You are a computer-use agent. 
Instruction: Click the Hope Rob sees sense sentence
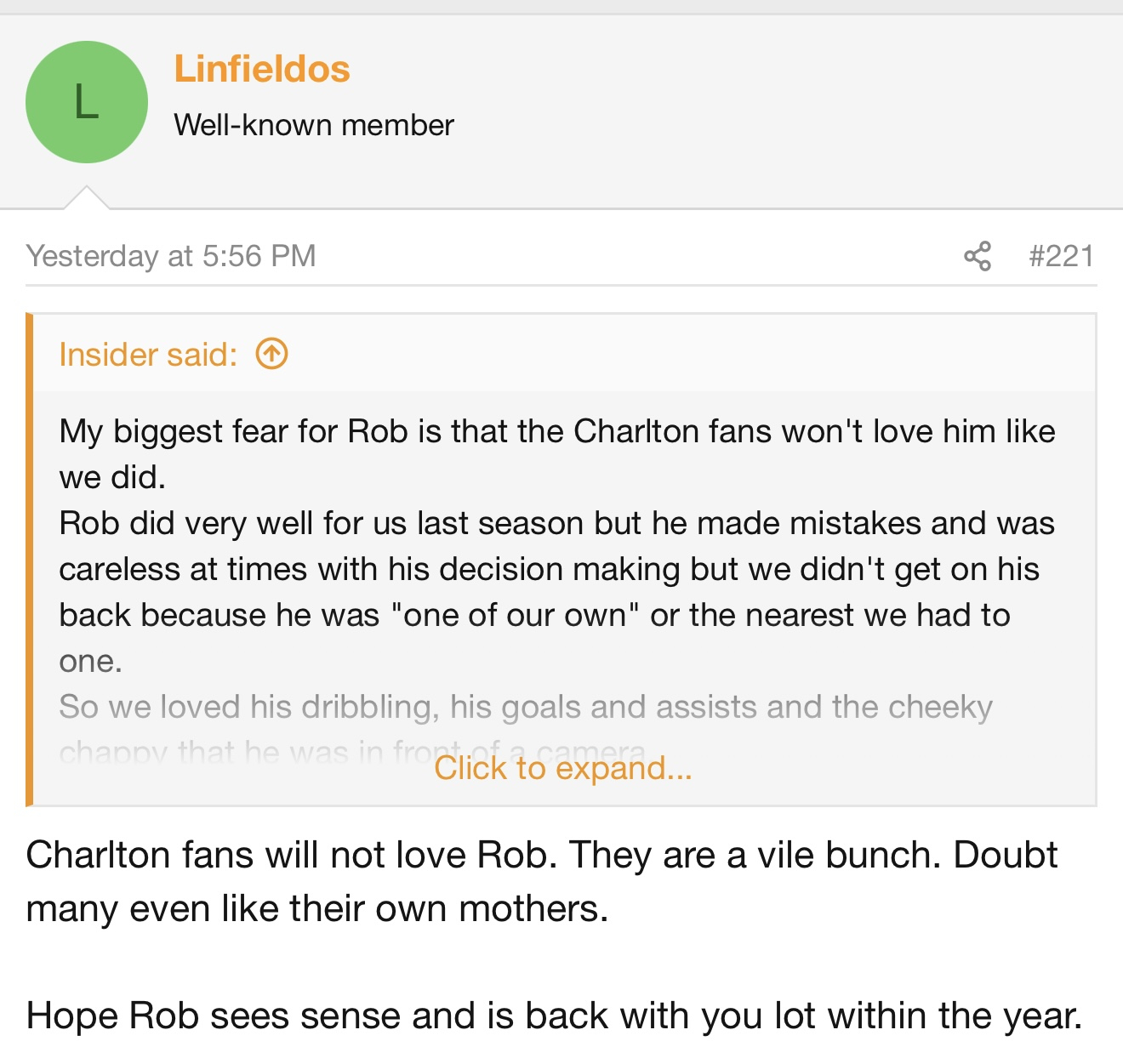pyautogui.click(x=554, y=1016)
